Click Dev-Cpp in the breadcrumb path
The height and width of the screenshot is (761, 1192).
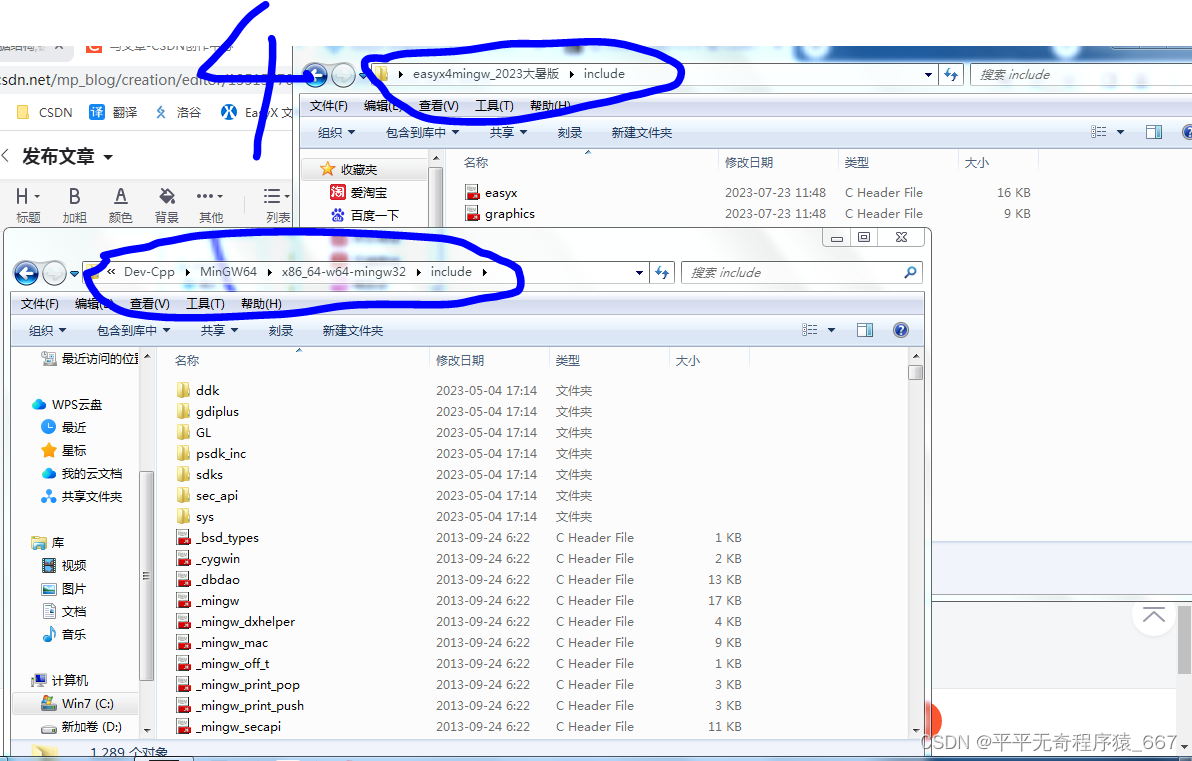pos(149,272)
